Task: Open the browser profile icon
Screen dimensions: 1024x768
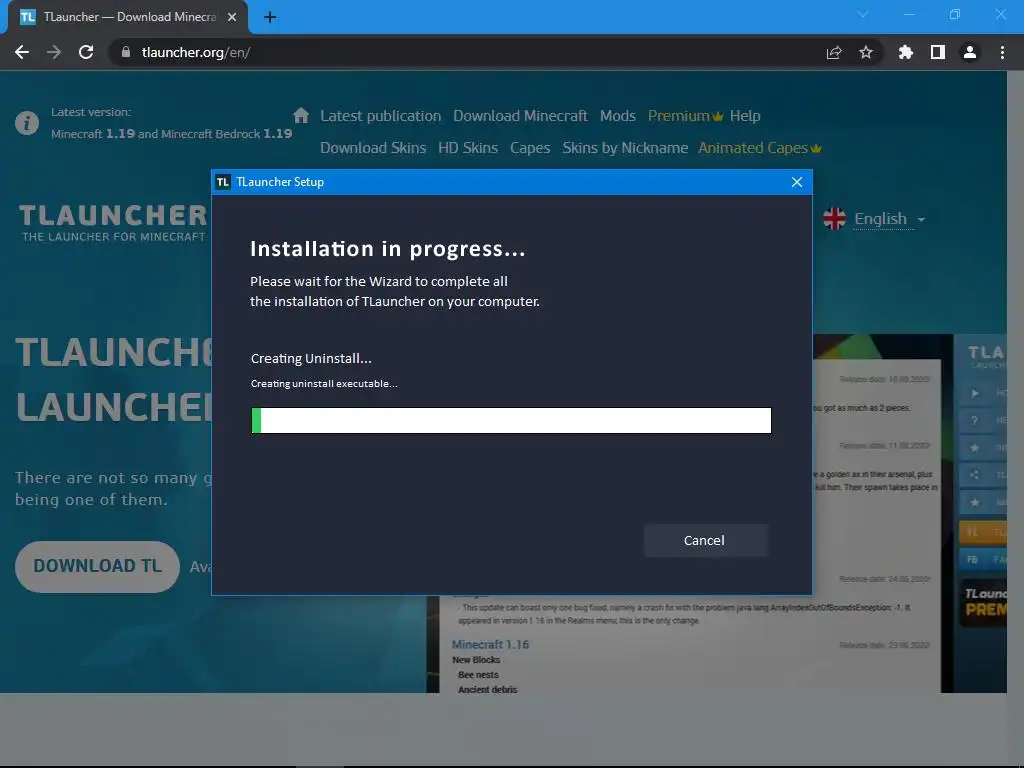Action: (970, 52)
